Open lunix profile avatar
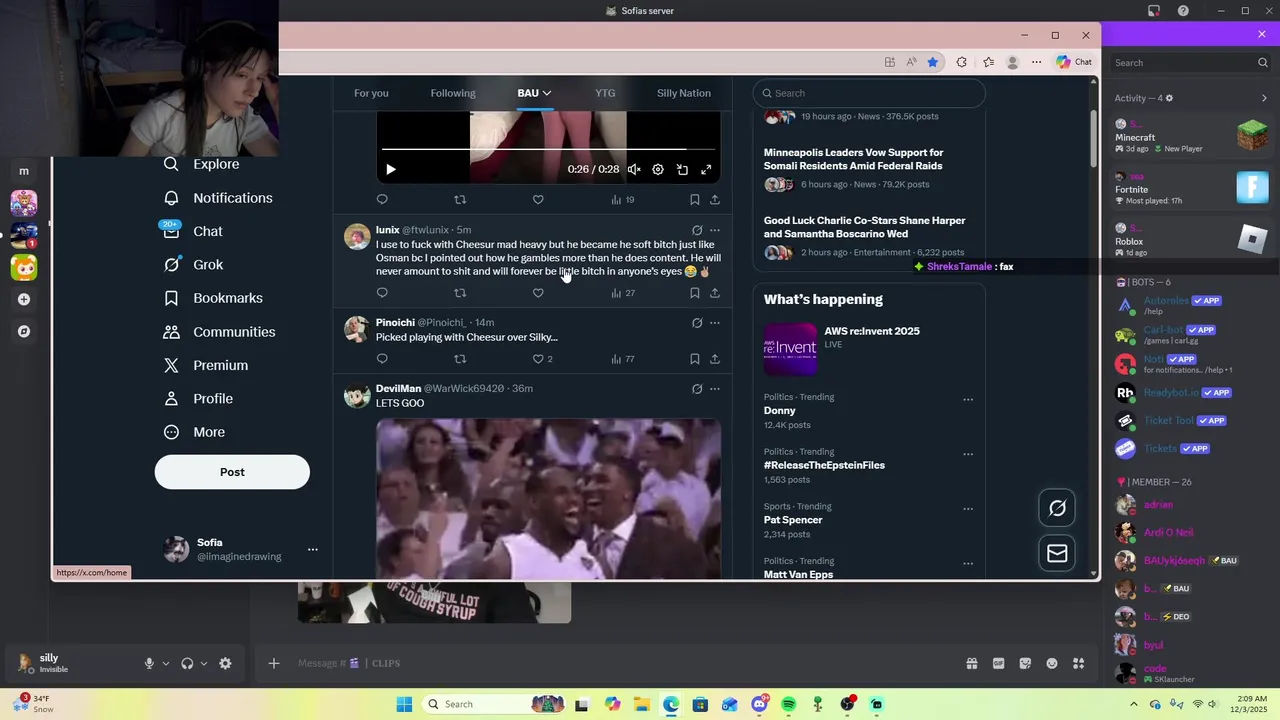Viewport: 1280px width, 720px height. point(357,236)
